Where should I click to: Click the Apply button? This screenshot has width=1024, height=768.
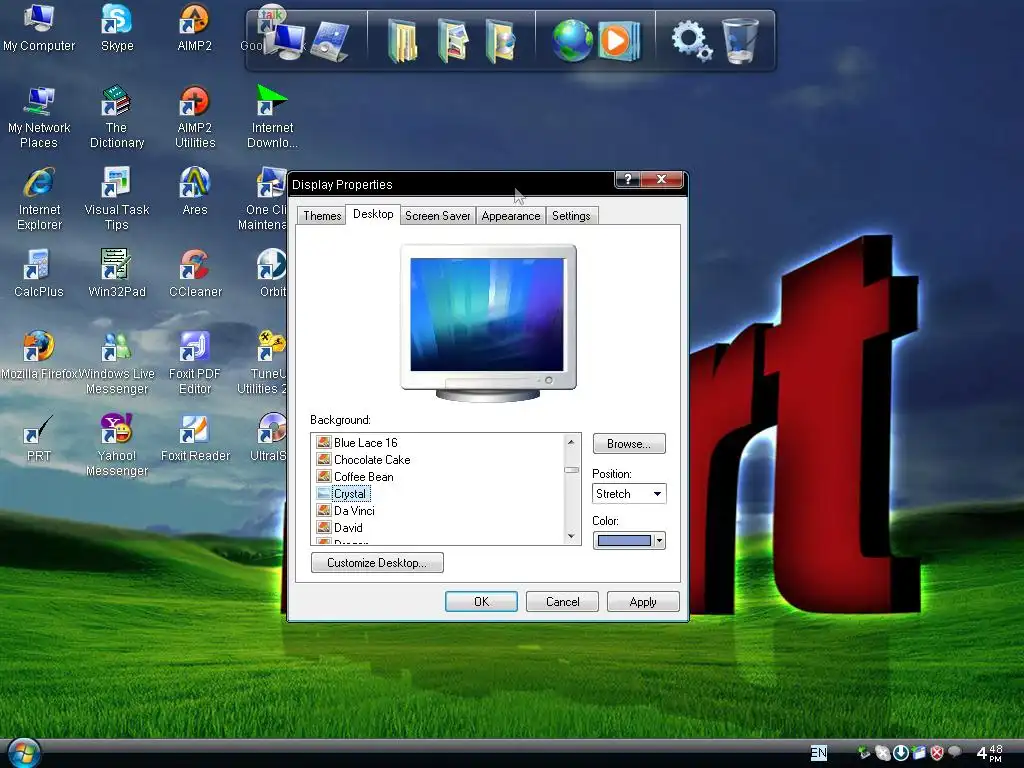pyautogui.click(x=643, y=601)
